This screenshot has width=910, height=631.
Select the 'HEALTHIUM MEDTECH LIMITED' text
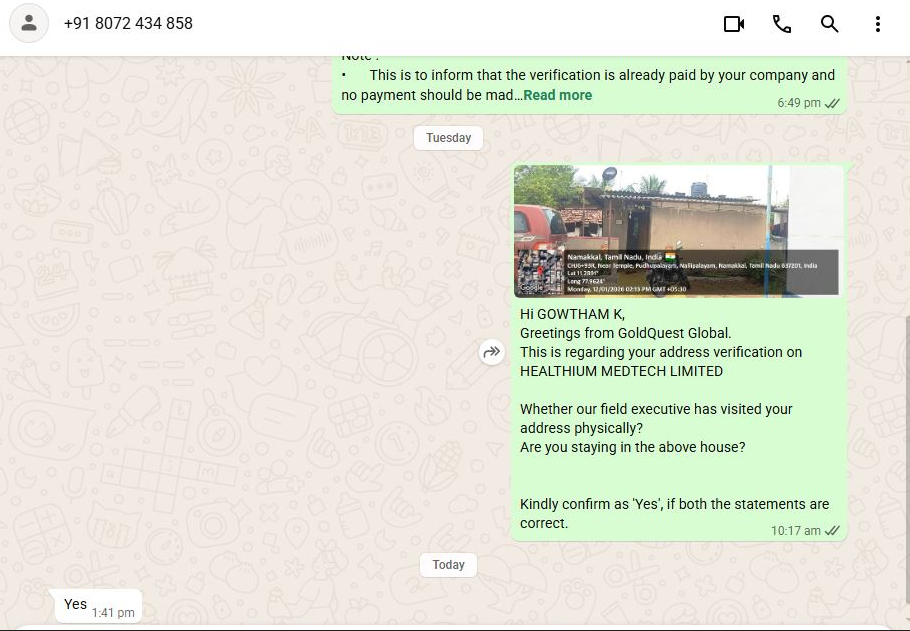(x=621, y=371)
